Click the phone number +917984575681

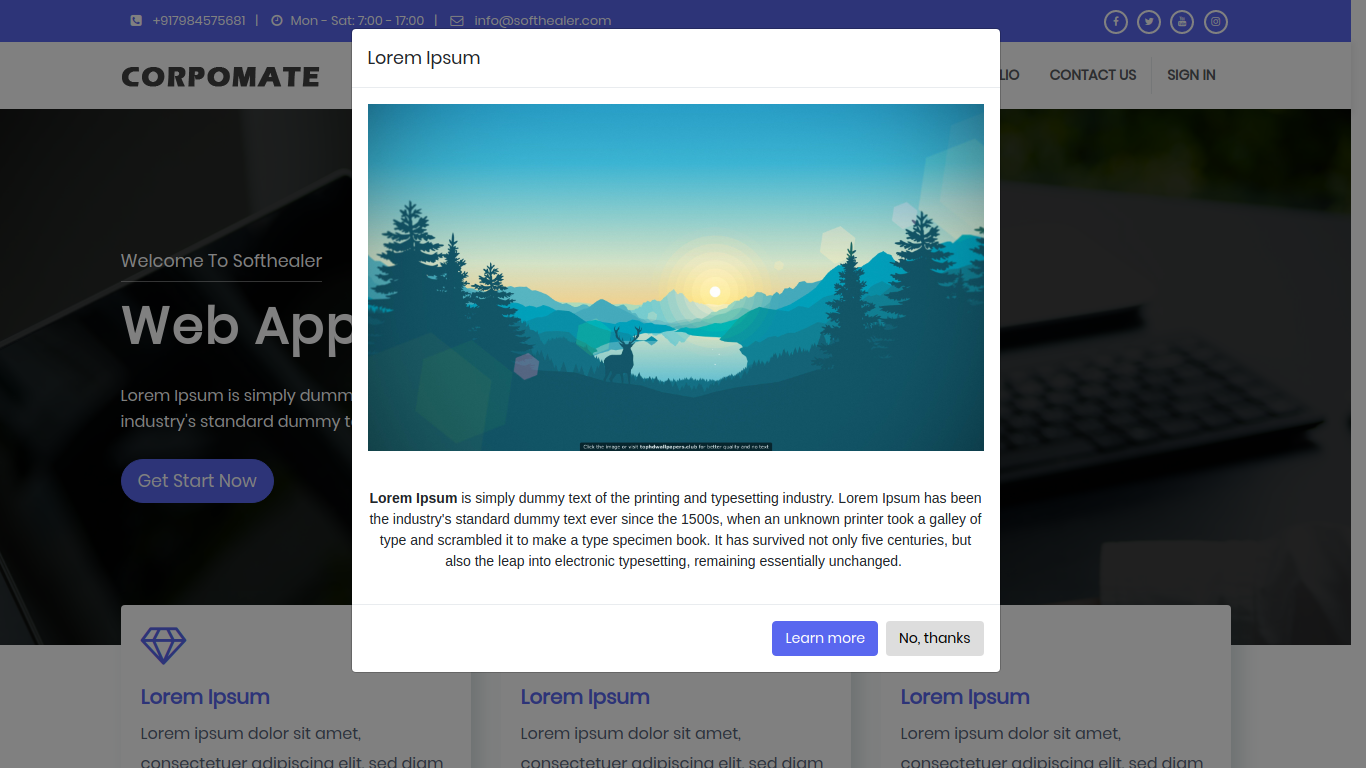click(x=199, y=21)
